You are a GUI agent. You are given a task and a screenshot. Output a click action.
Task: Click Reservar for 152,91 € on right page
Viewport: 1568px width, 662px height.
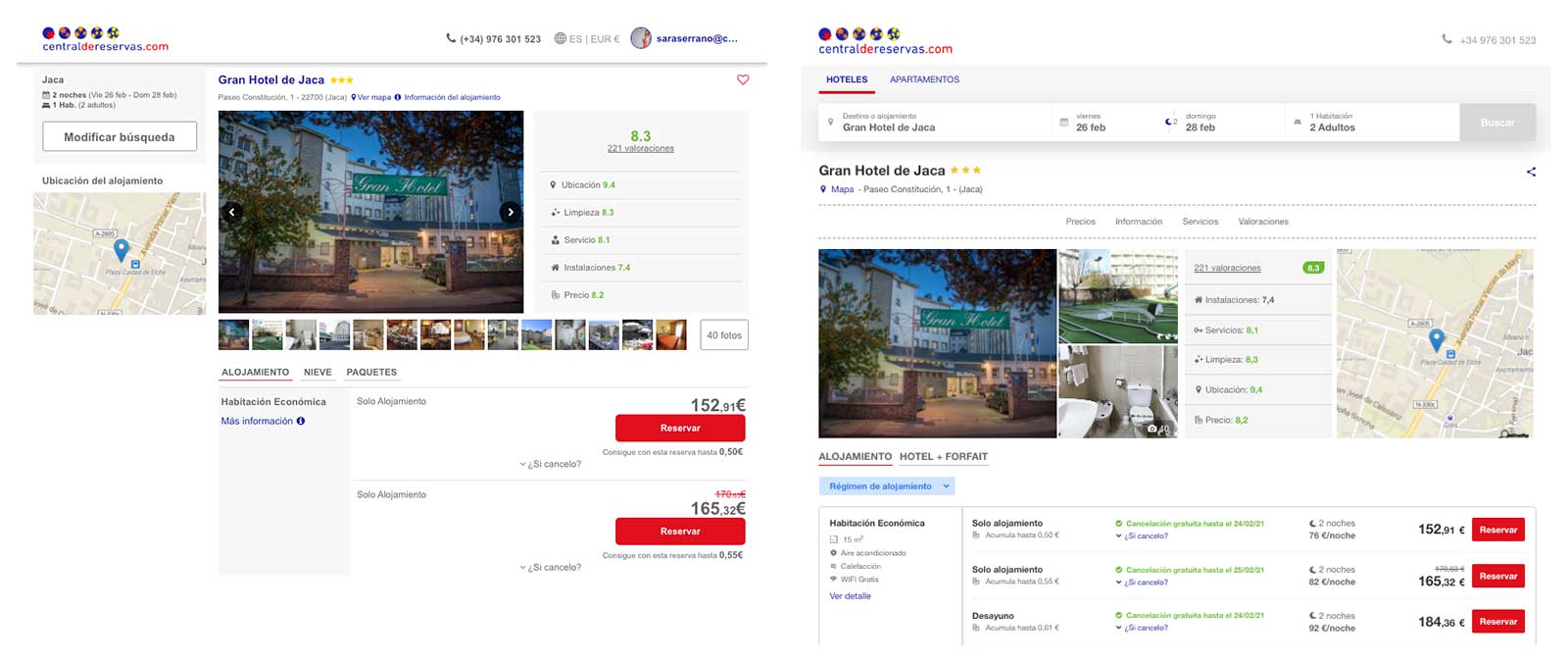pos(1498,530)
